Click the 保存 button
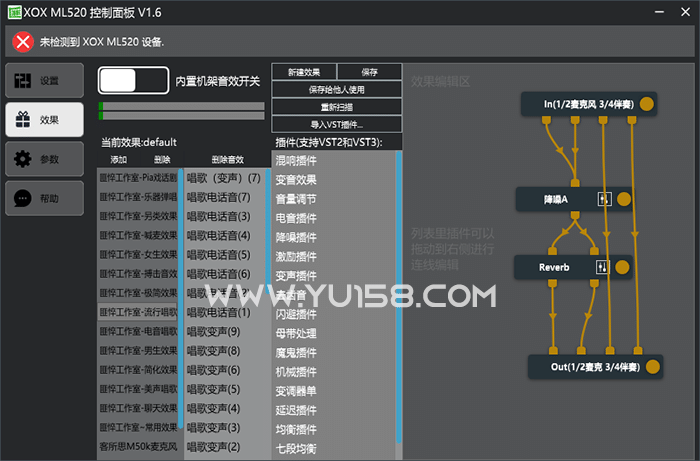 [370, 72]
